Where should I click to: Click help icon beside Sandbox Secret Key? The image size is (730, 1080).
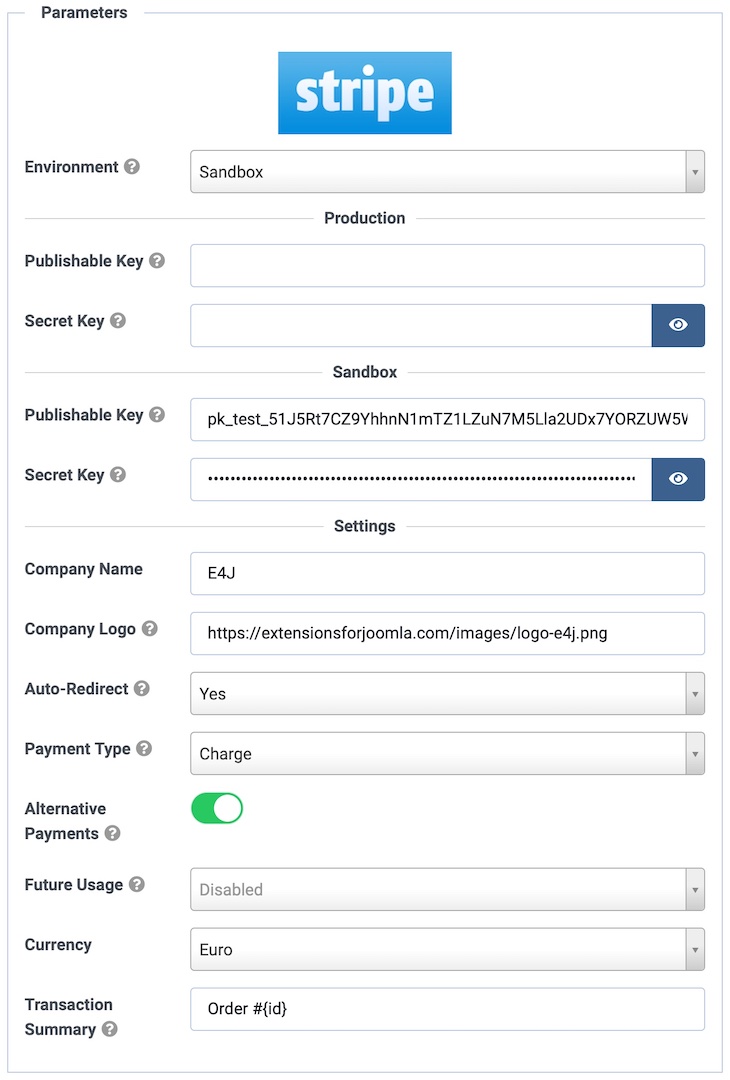click(117, 475)
